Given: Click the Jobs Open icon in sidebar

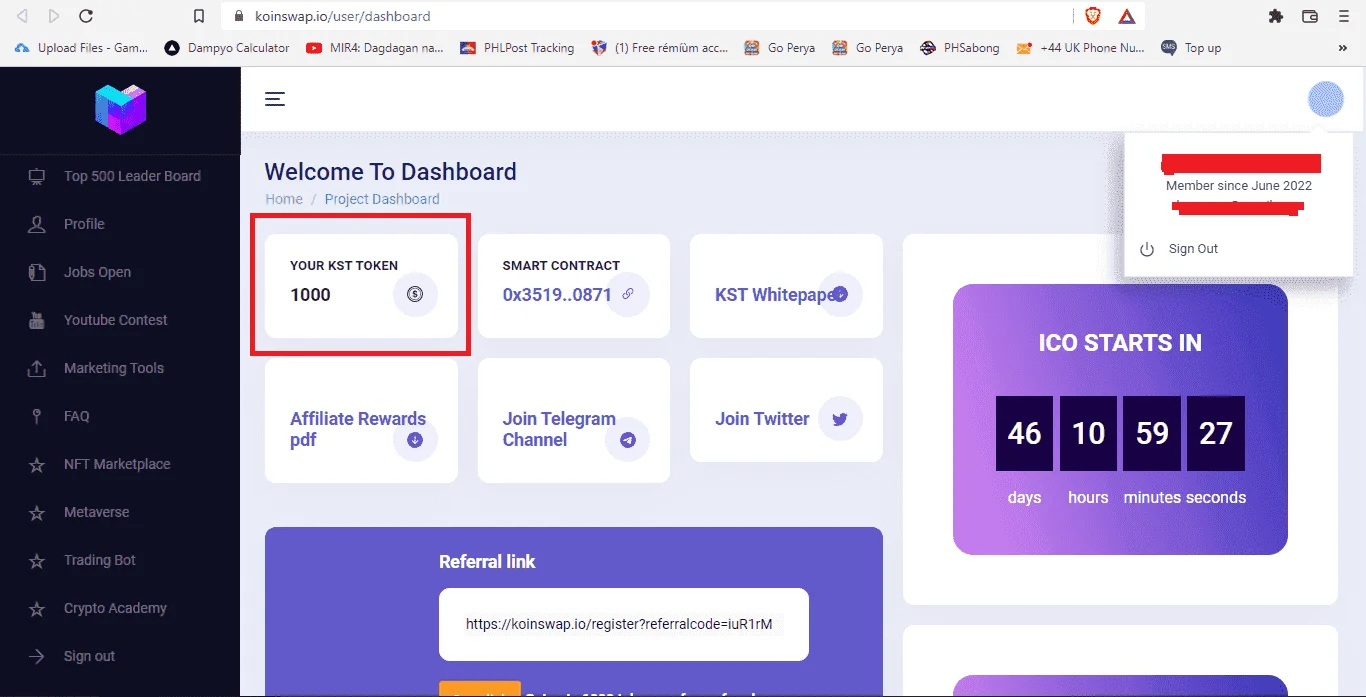Looking at the screenshot, I should point(37,273).
